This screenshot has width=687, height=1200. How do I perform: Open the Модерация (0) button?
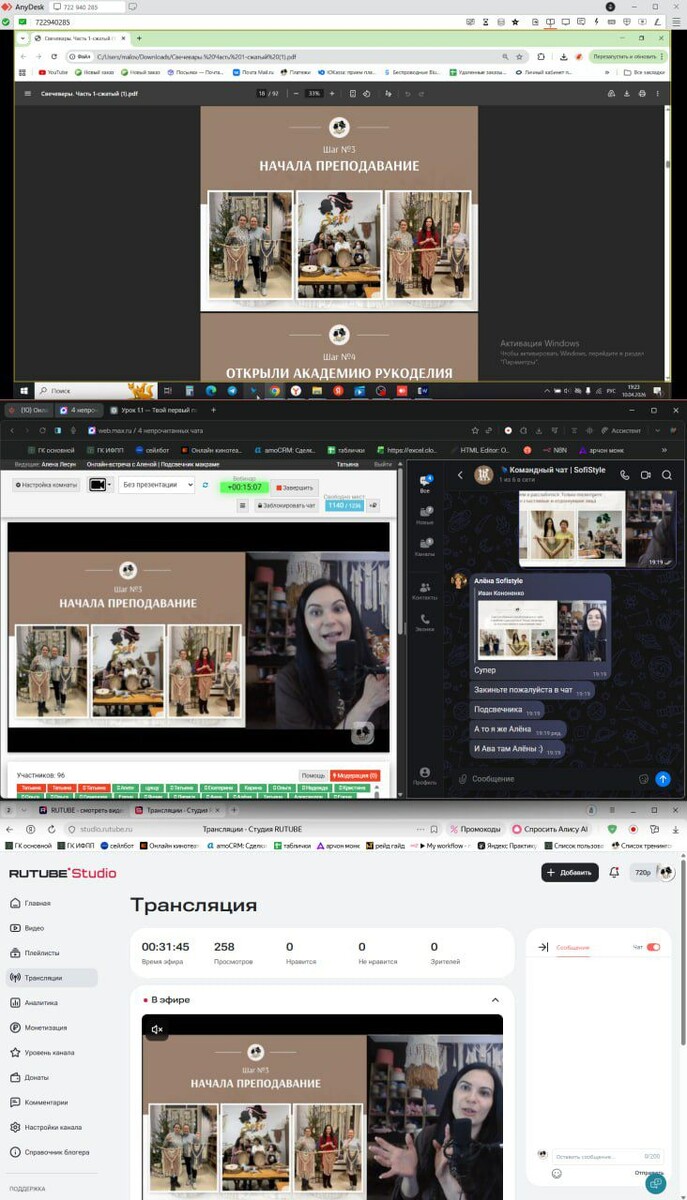354,775
